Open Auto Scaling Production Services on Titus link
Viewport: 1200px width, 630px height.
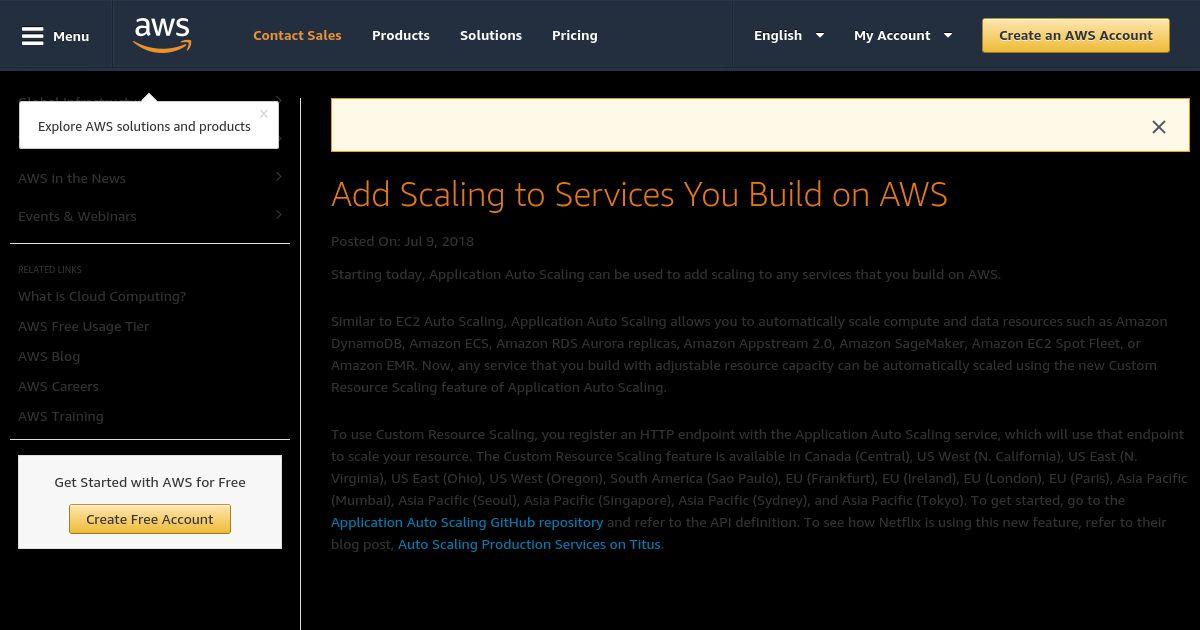(529, 544)
